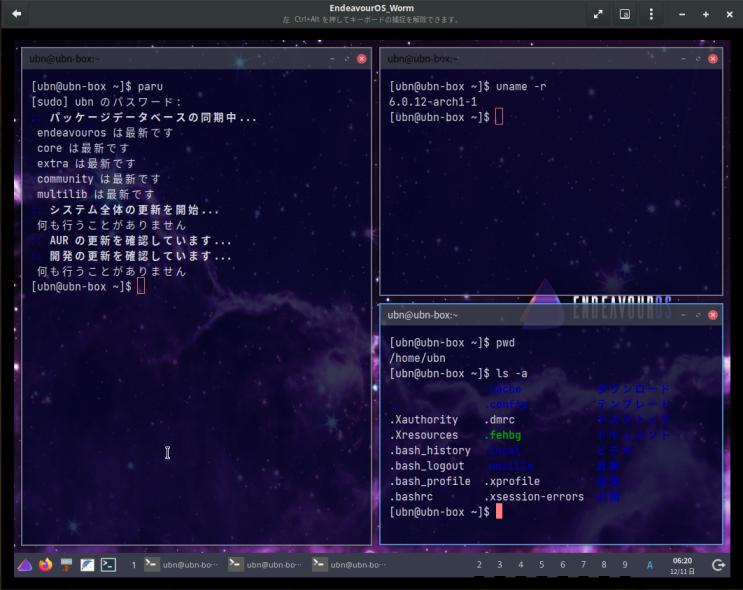This screenshot has width=743, height=590.
Task: Maximize the terminal showing ls -a output
Action: coord(698,315)
